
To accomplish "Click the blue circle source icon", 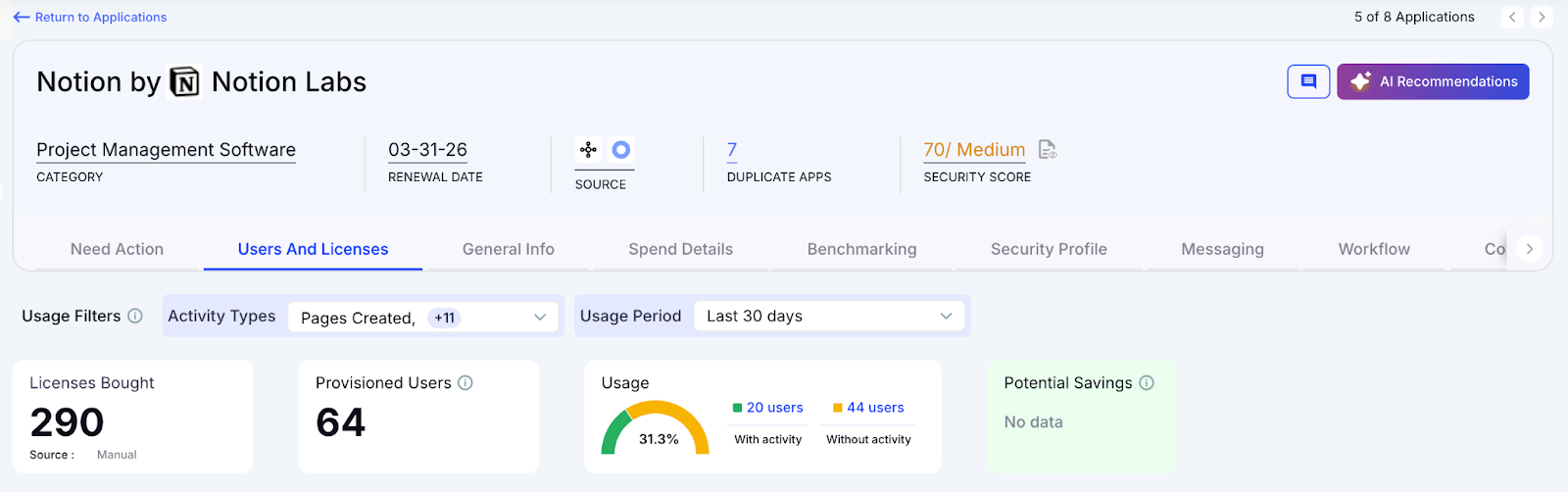I will tap(620, 150).
